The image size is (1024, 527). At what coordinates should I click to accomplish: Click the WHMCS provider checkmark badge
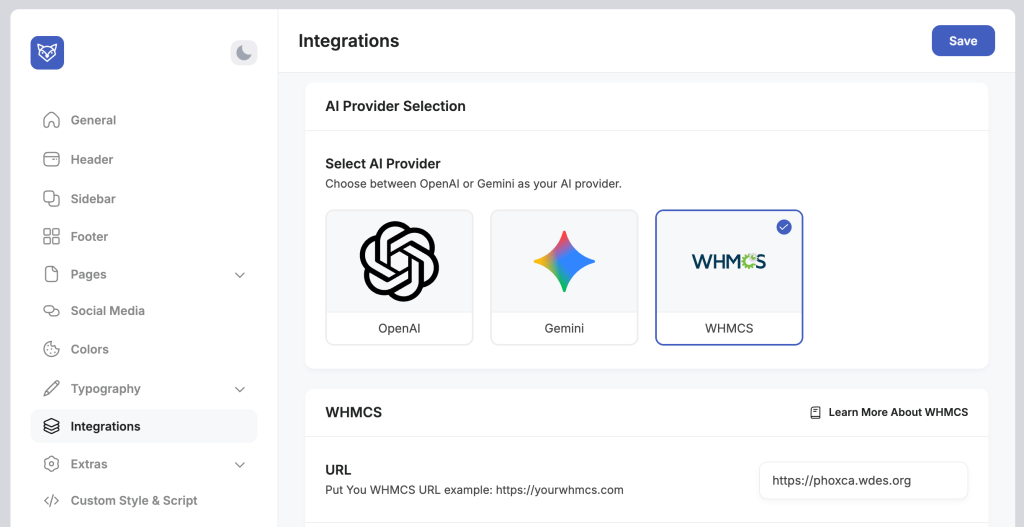(x=784, y=227)
